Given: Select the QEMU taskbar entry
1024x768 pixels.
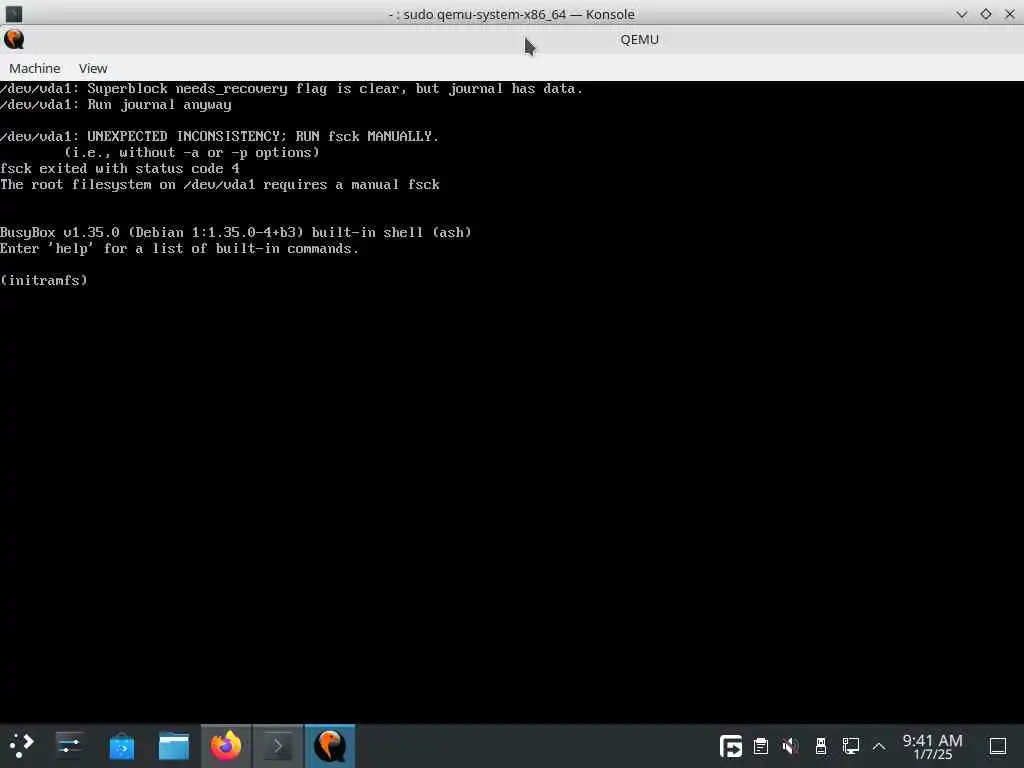Looking at the screenshot, I should coord(330,745).
